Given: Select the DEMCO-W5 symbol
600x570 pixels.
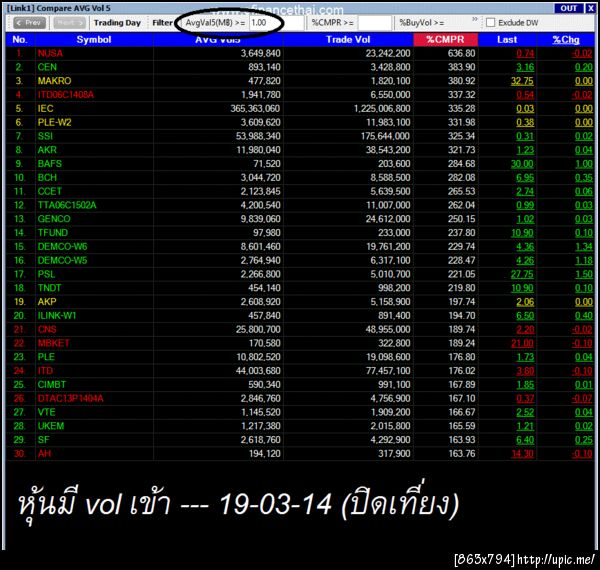Looking at the screenshot, I should [62, 261].
